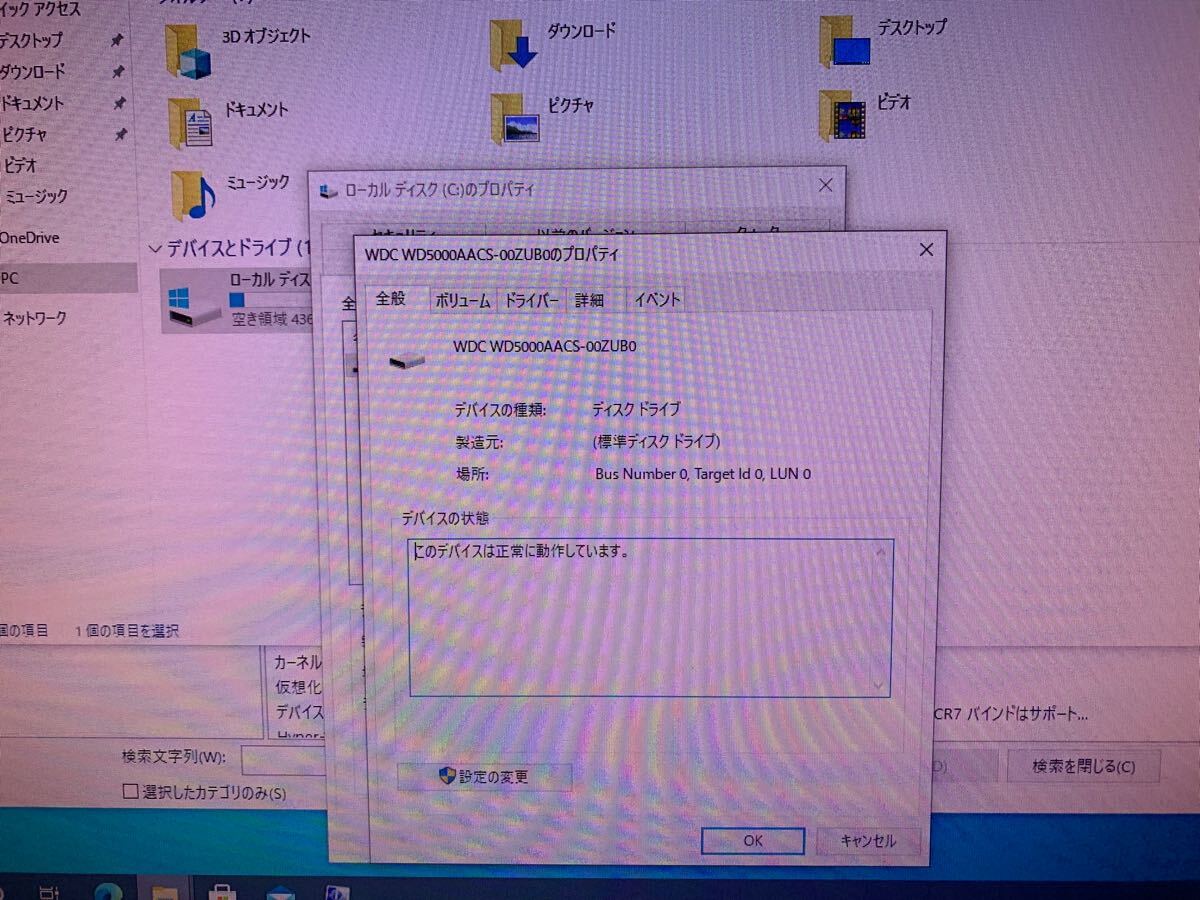Switch to the ボリューム tab
The height and width of the screenshot is (900, 1200).
(462, 300)
